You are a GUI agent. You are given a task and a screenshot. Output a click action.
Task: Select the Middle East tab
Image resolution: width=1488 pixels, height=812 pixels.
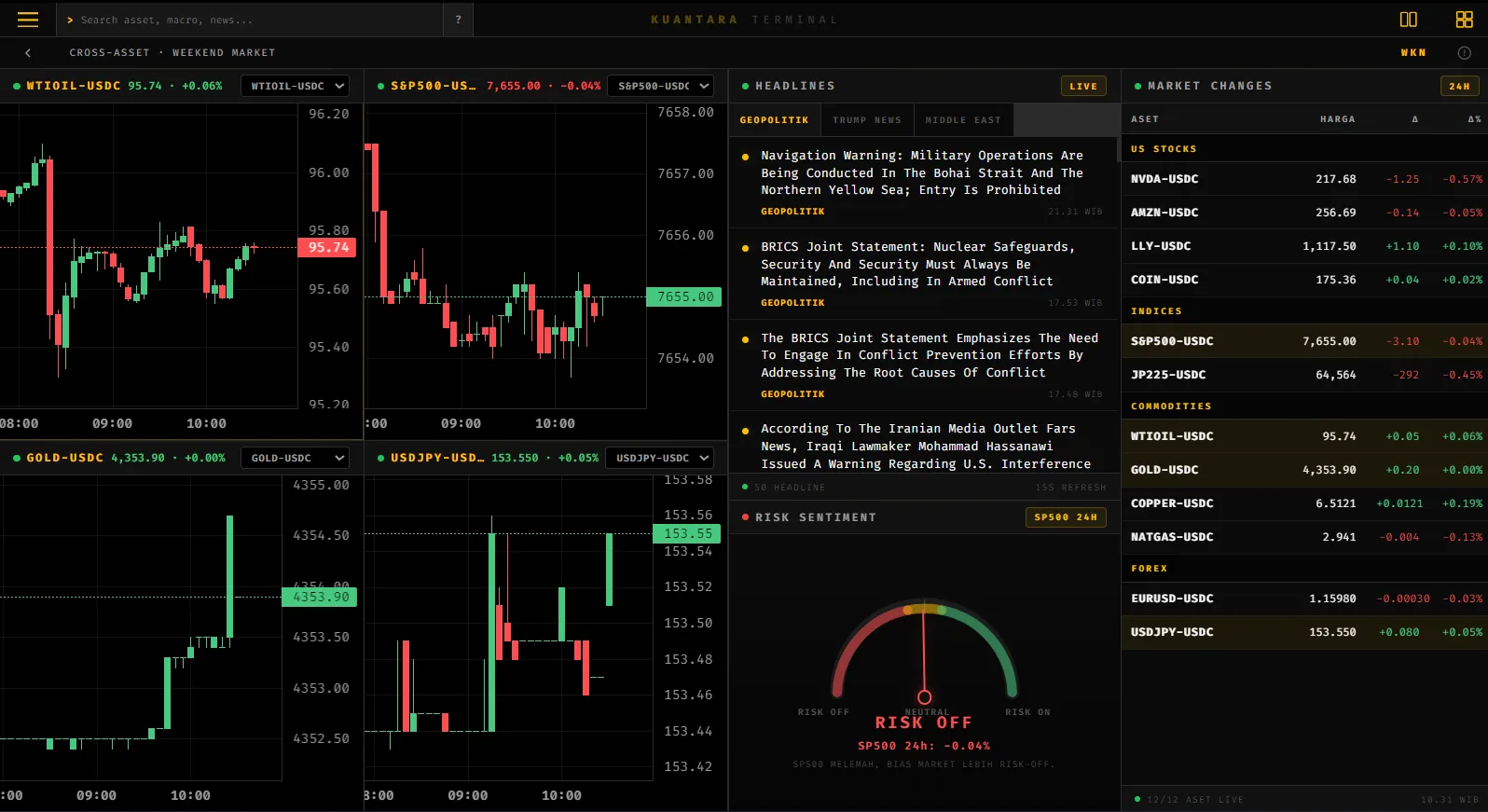963,120
